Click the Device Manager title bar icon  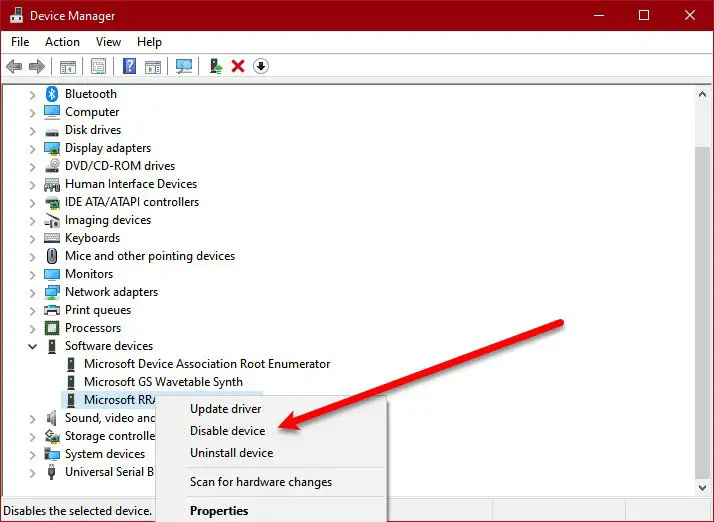point(16,15)
